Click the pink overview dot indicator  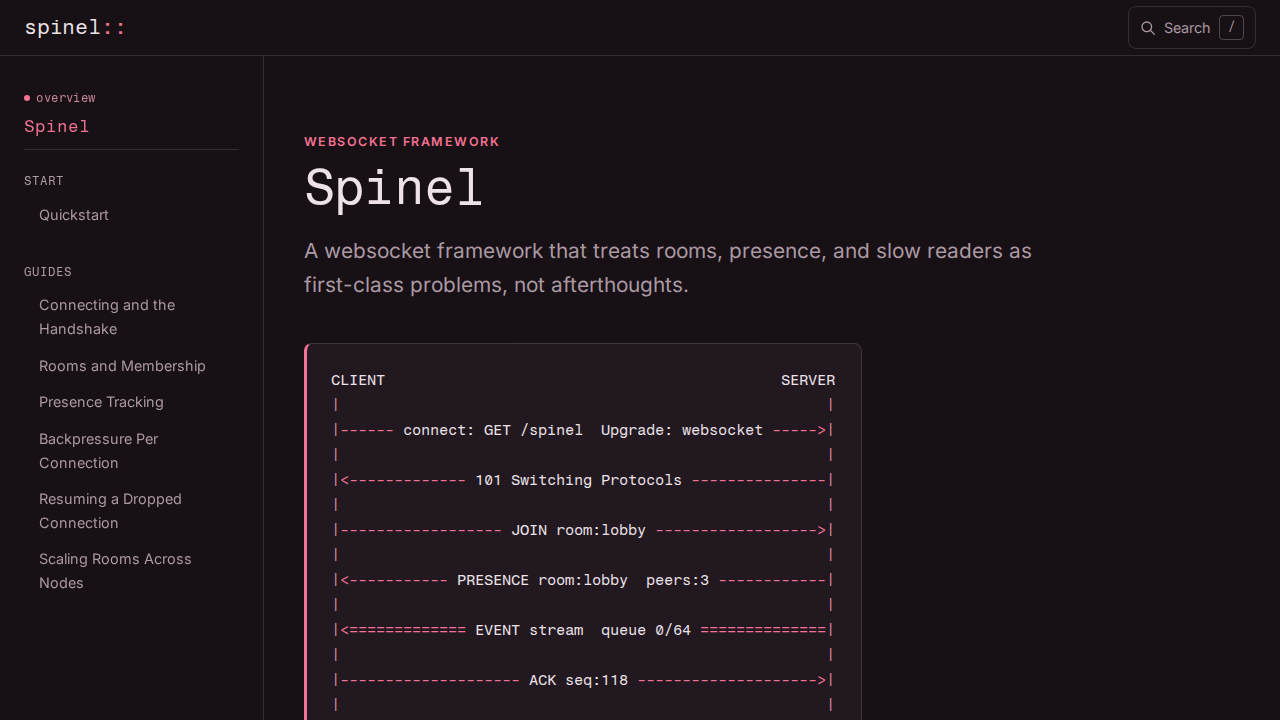pyautogui.click(x=27, y=98)
